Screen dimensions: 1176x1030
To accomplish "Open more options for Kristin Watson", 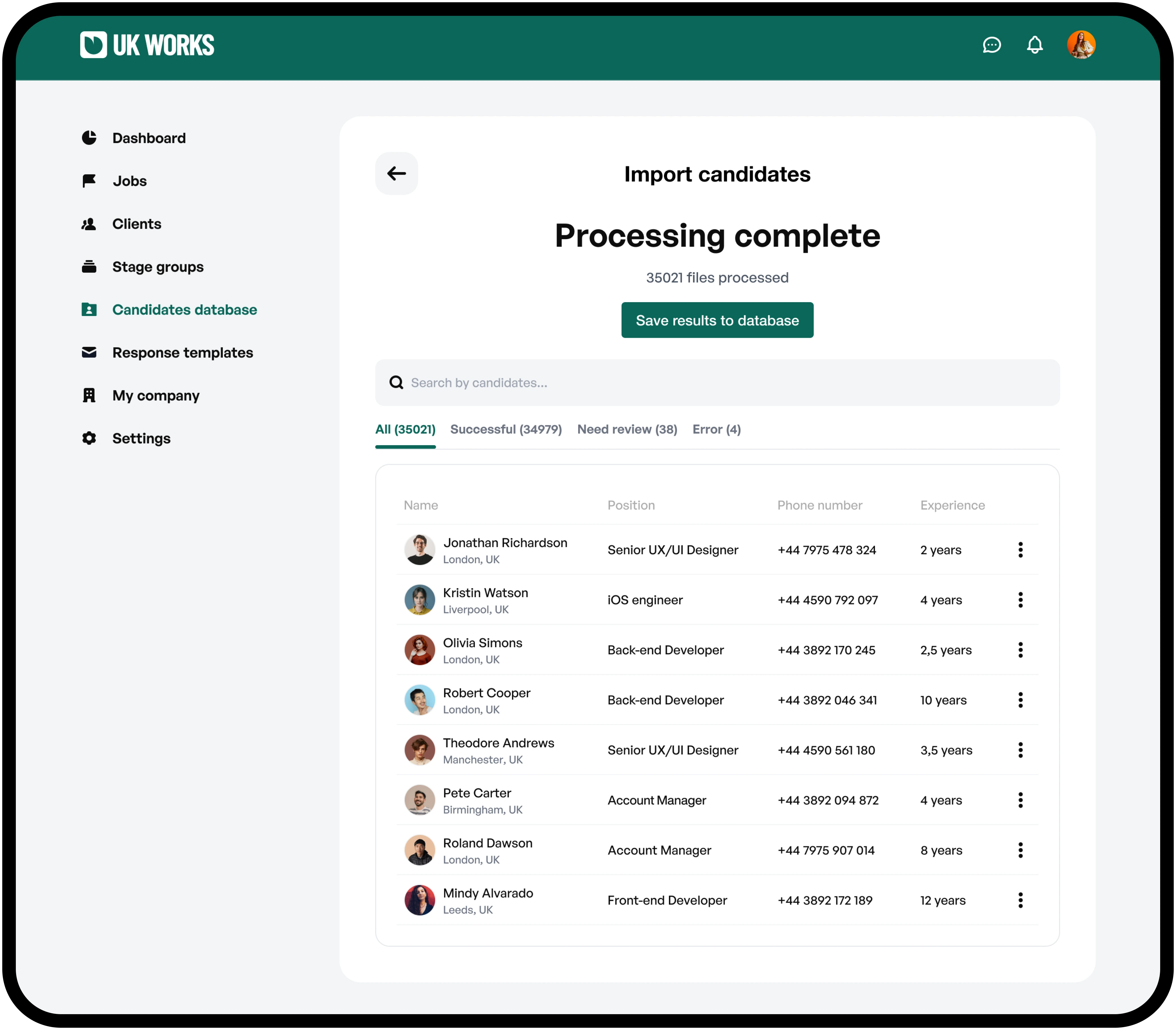I will pos(1020,600).
